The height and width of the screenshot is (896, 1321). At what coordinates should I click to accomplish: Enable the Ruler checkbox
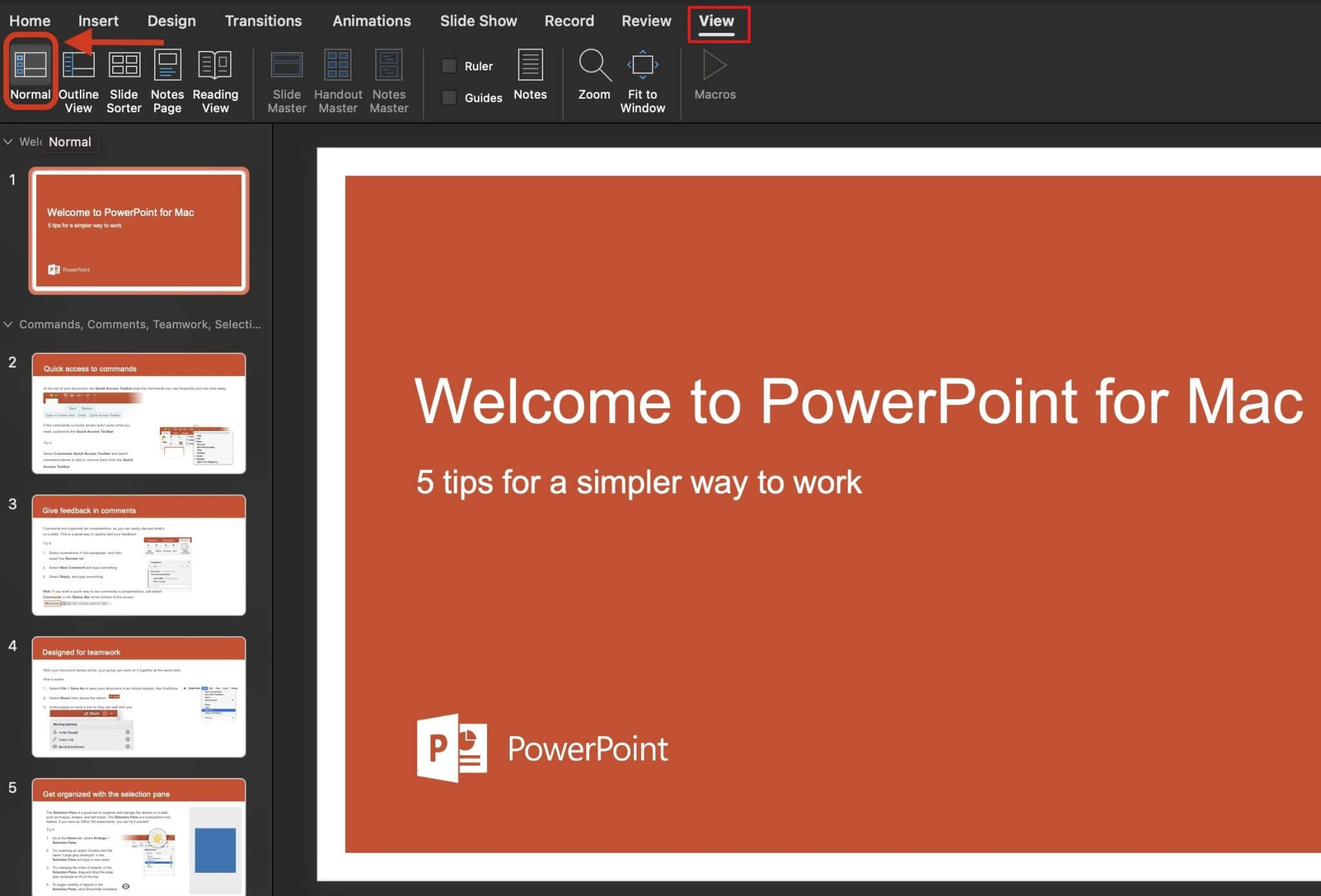coord(448,65)
